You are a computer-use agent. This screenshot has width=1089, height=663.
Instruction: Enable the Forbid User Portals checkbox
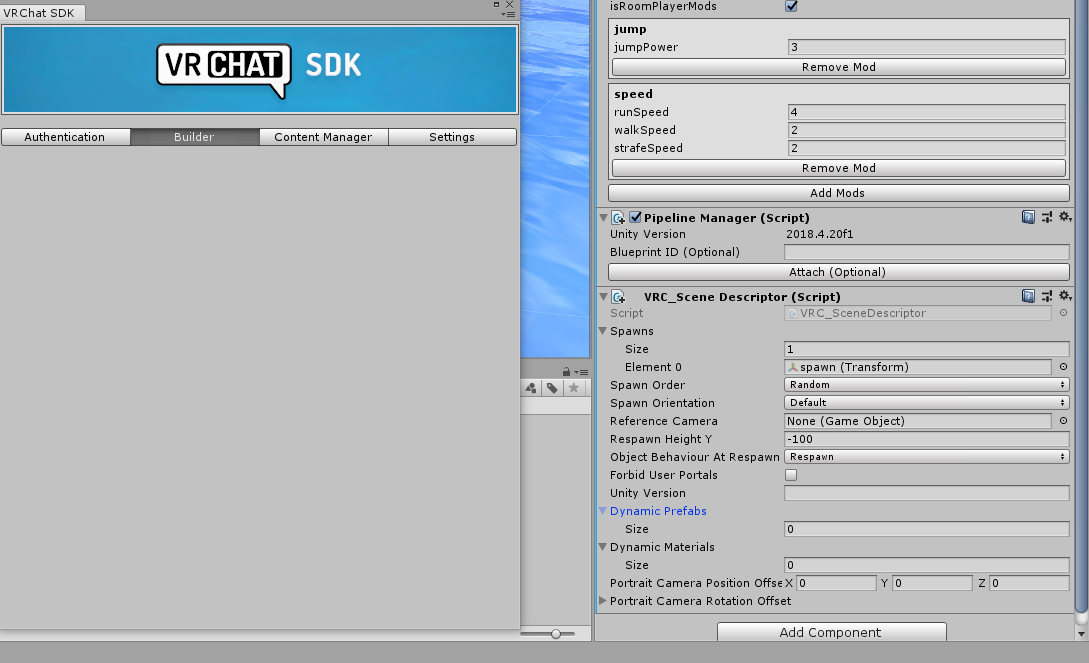point(791,475)
